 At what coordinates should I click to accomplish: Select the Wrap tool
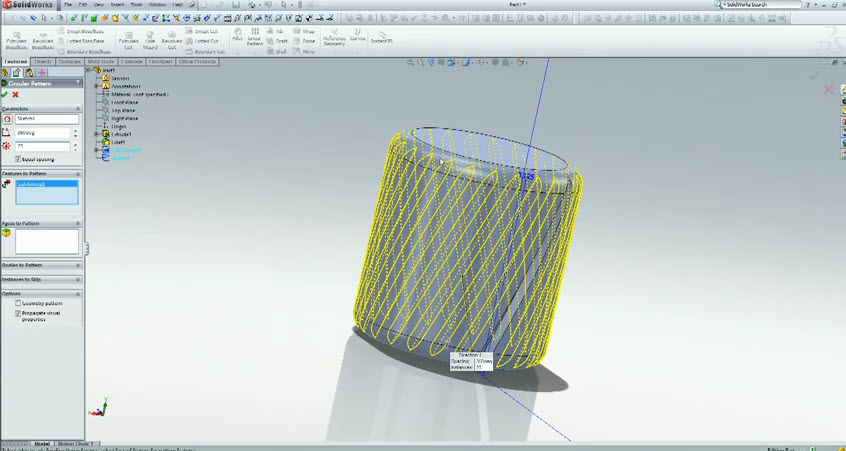304,31
